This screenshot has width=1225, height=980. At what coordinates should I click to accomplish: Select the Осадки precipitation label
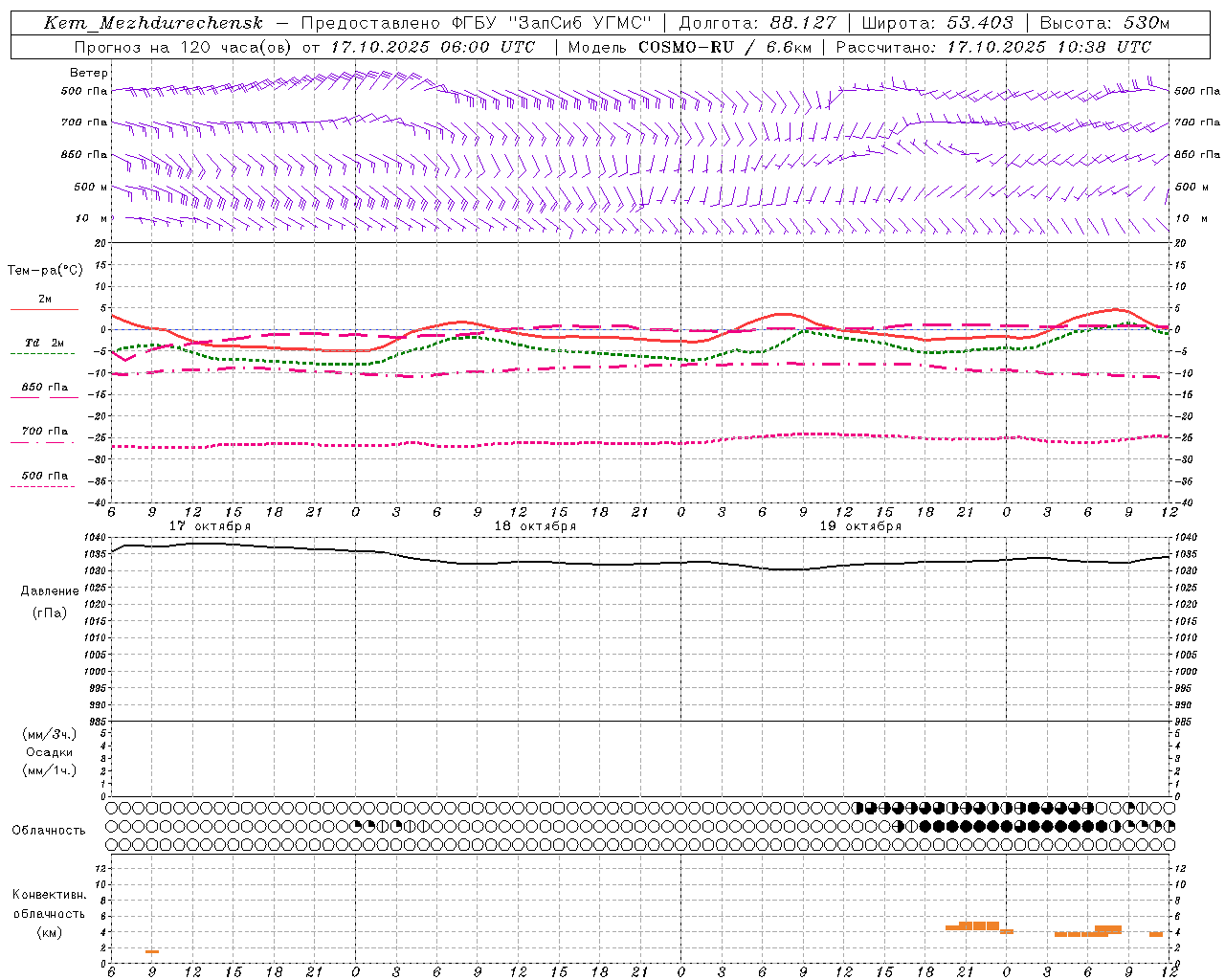tap(50, 752)
